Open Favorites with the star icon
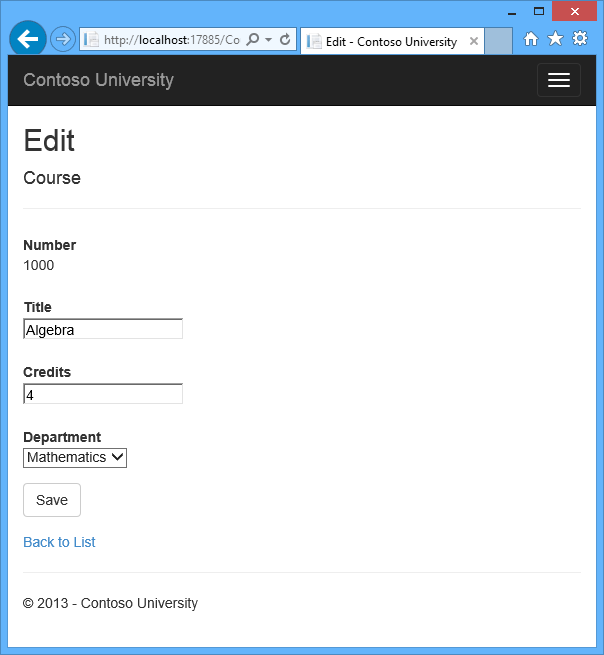The width and height of the screenshot is (604, 655). click(x=555, y=39)
